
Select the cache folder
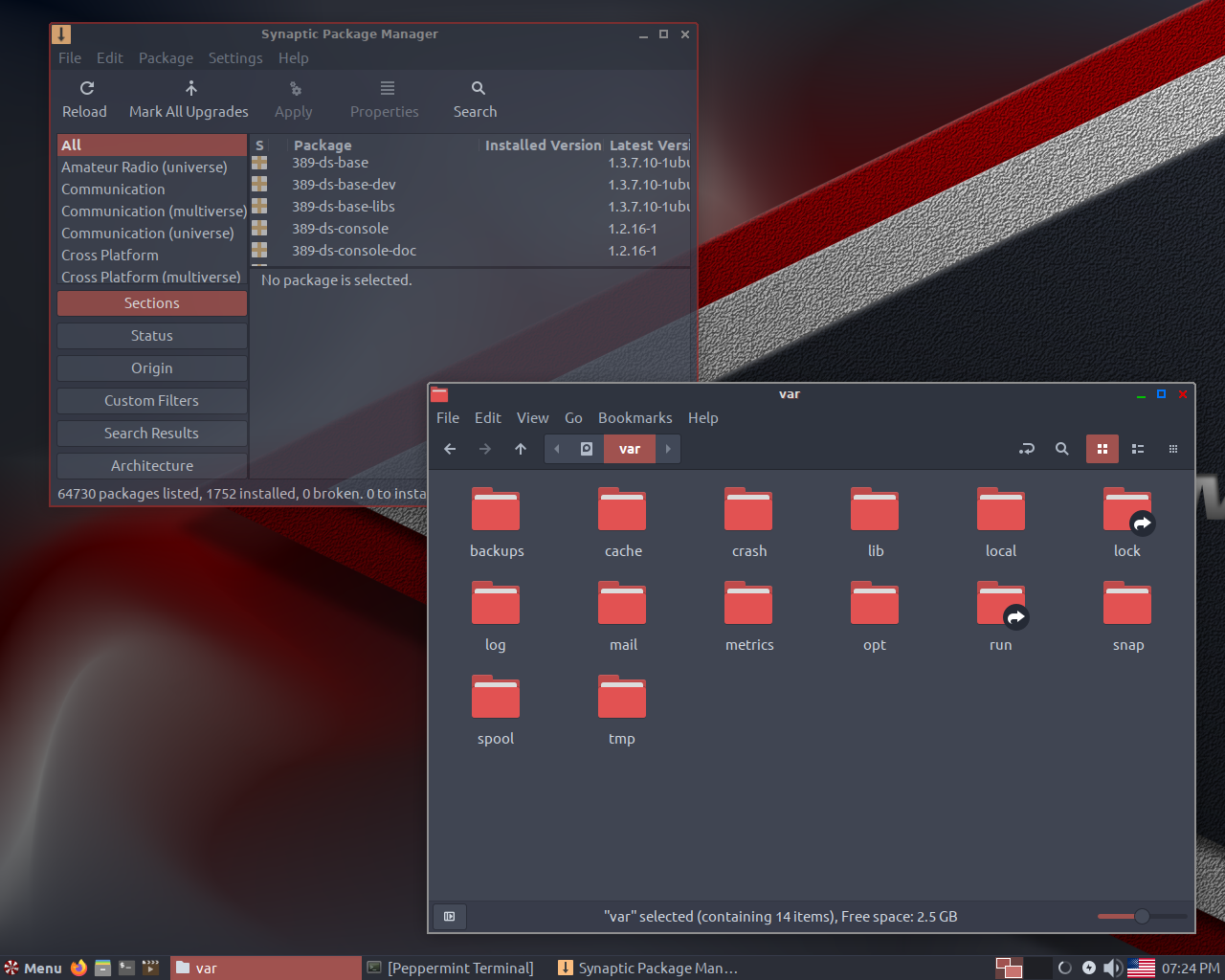[x=623, y=523]
